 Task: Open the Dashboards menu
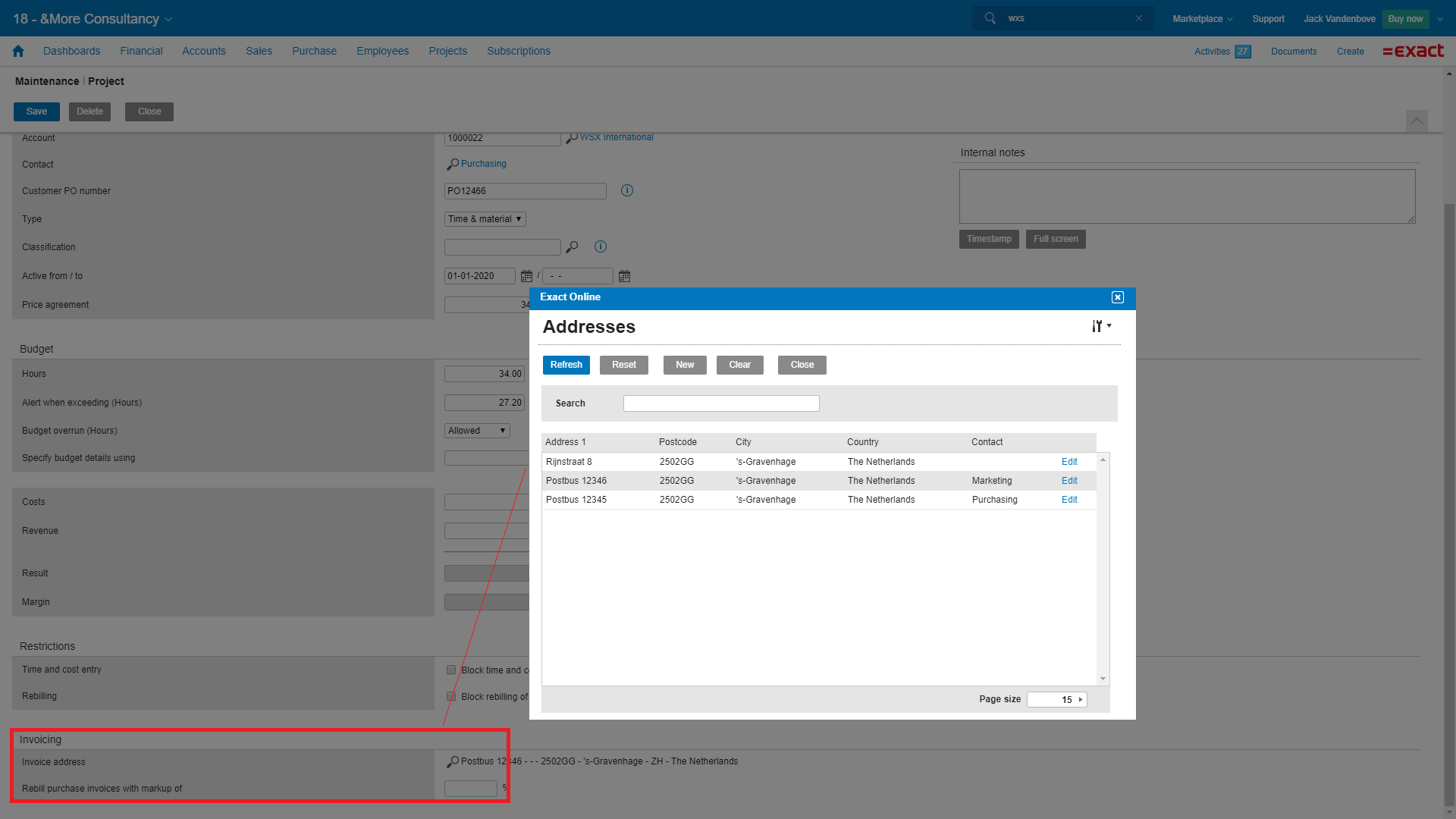coord(71,51)
